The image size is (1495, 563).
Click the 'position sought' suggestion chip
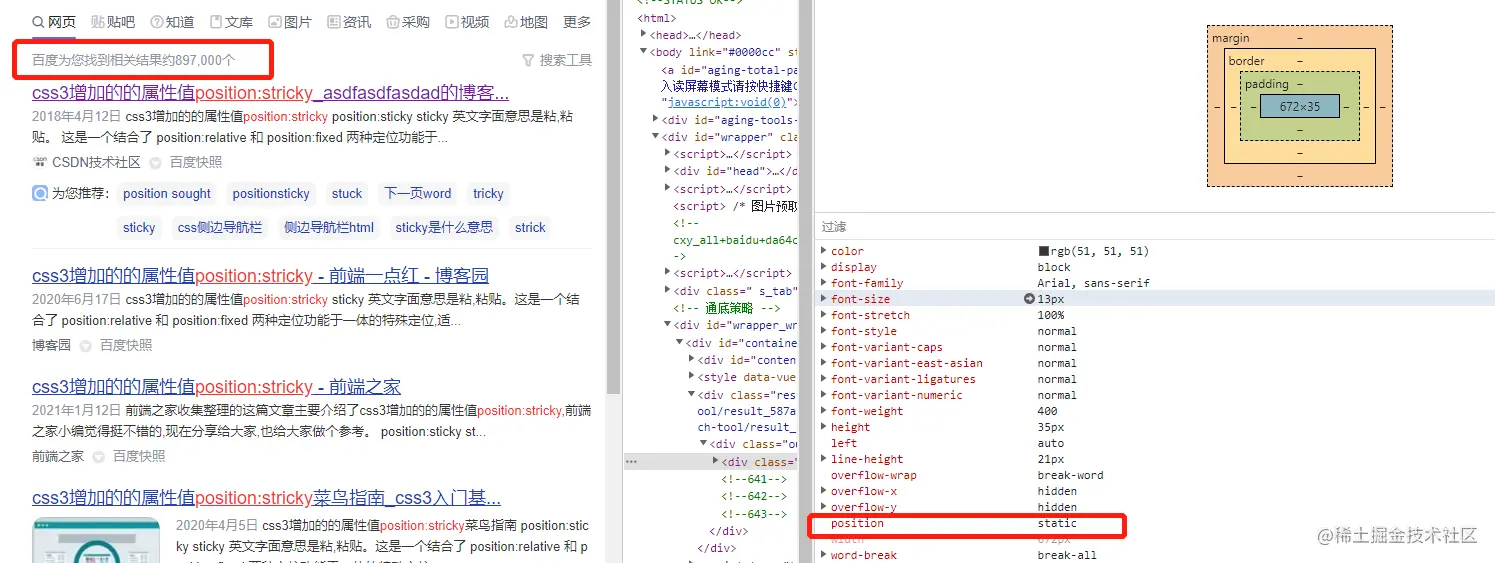pos(167,194)
